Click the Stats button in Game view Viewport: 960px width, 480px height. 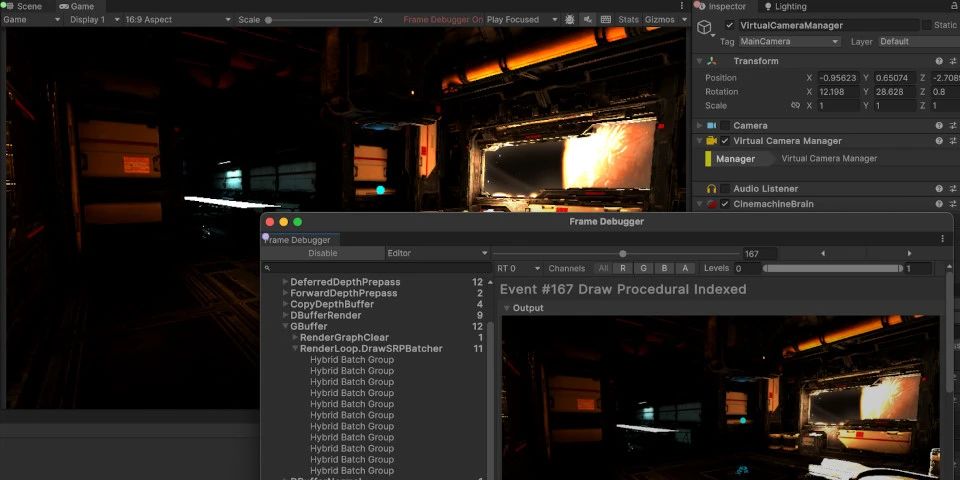point(628,19)
